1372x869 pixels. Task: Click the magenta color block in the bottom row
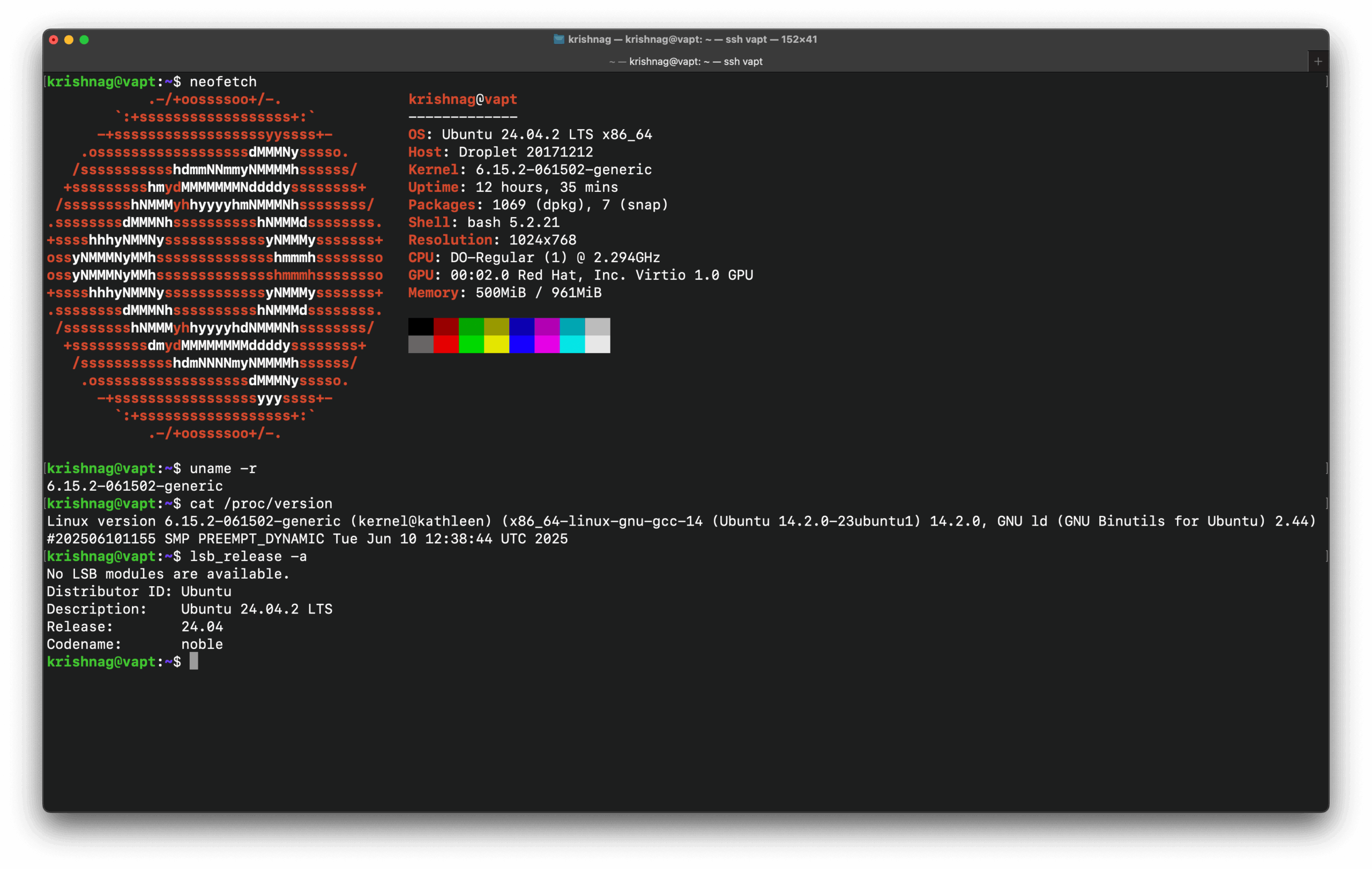pyautogui.click(x=547, y=344)
